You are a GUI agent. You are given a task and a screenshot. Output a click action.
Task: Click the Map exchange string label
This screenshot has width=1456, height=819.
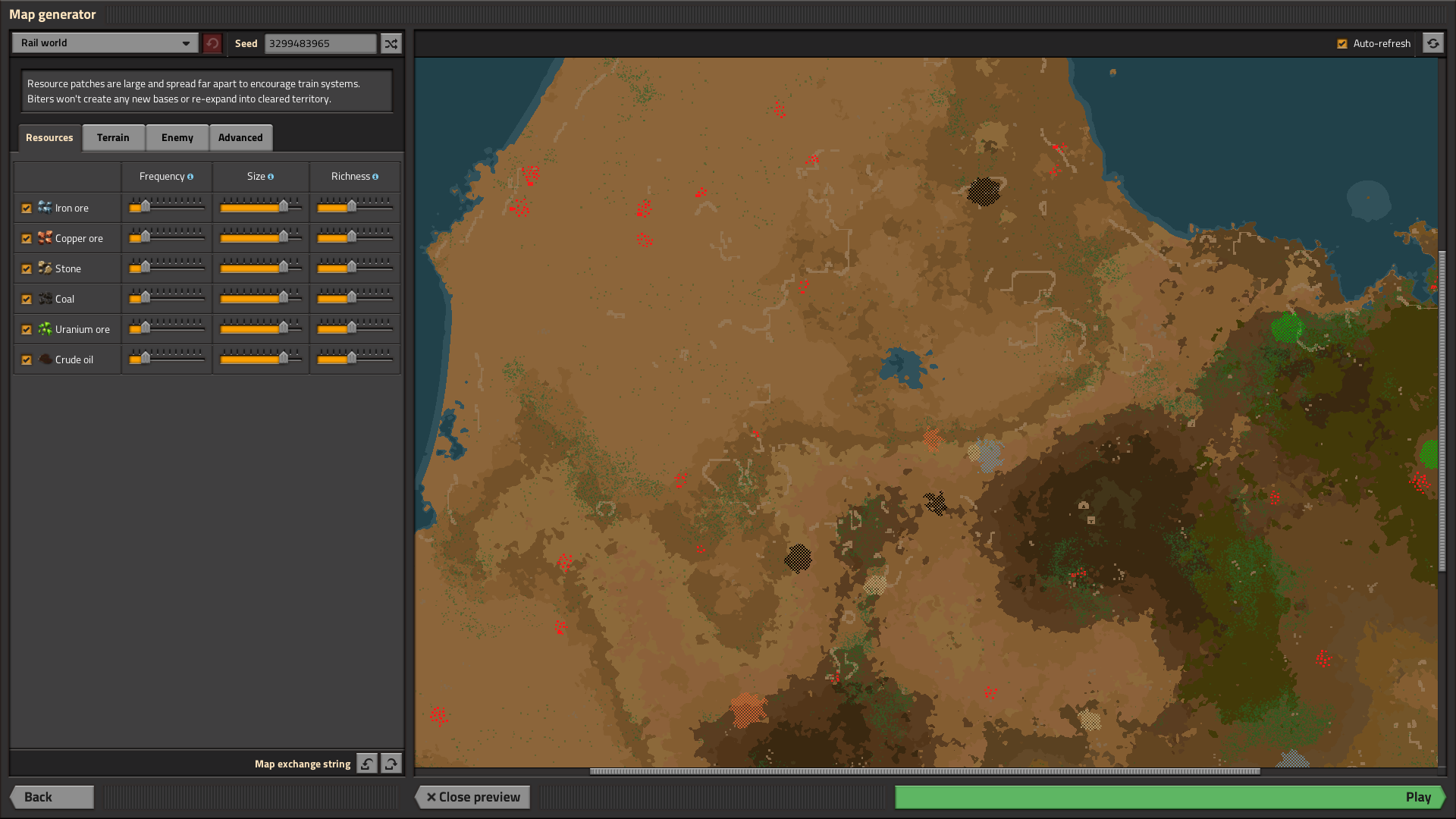pyautogui.click(x=303, y=764)
